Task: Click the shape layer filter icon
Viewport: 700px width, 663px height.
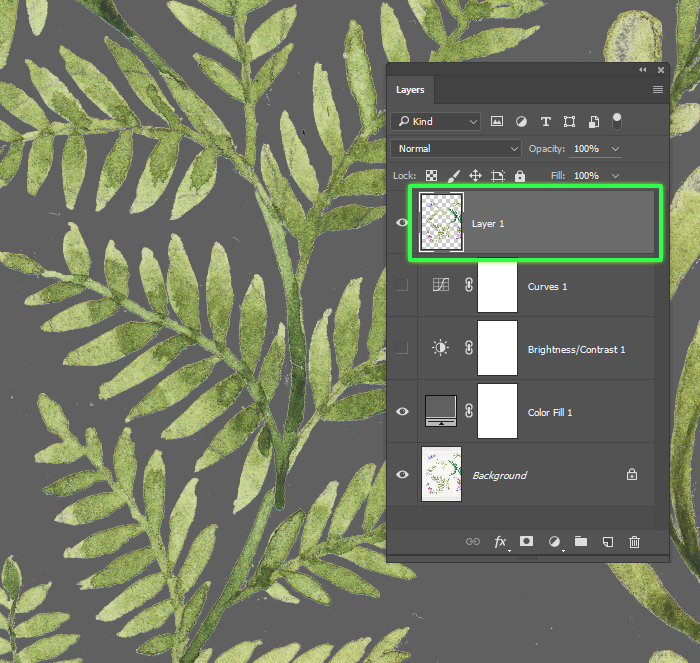Action: (x=569, y=121)
